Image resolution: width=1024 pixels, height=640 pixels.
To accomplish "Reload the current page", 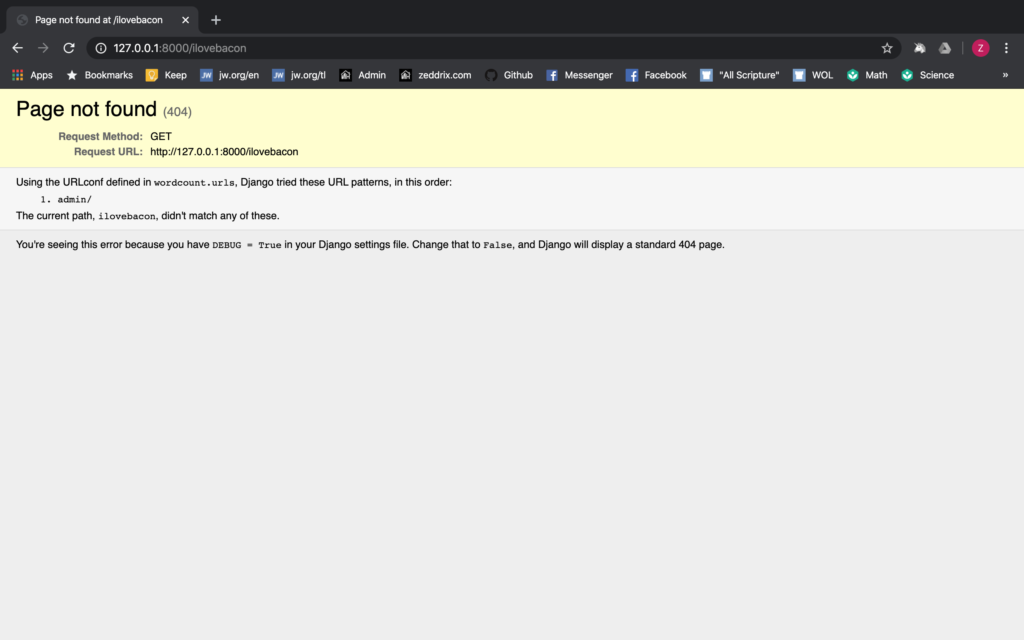I will [x=69, y=48].
